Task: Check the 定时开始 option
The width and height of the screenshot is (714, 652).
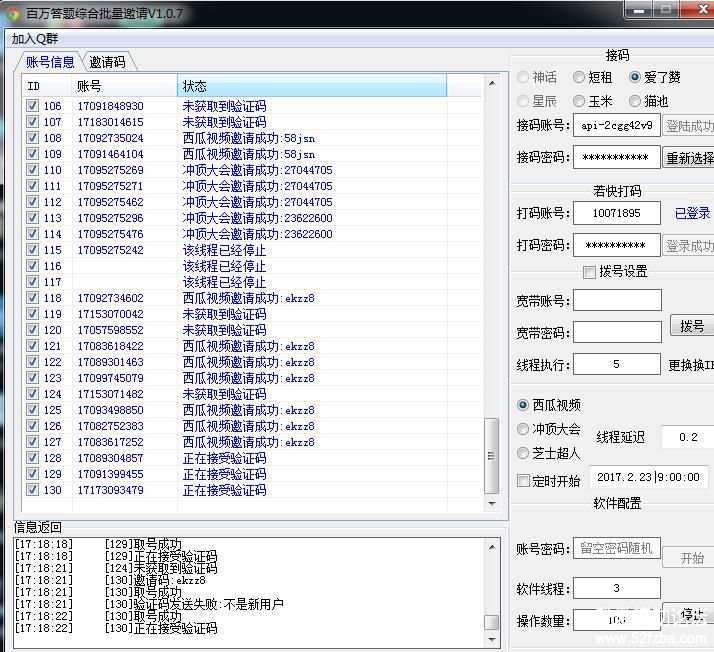Action: (x=523, y=481)
